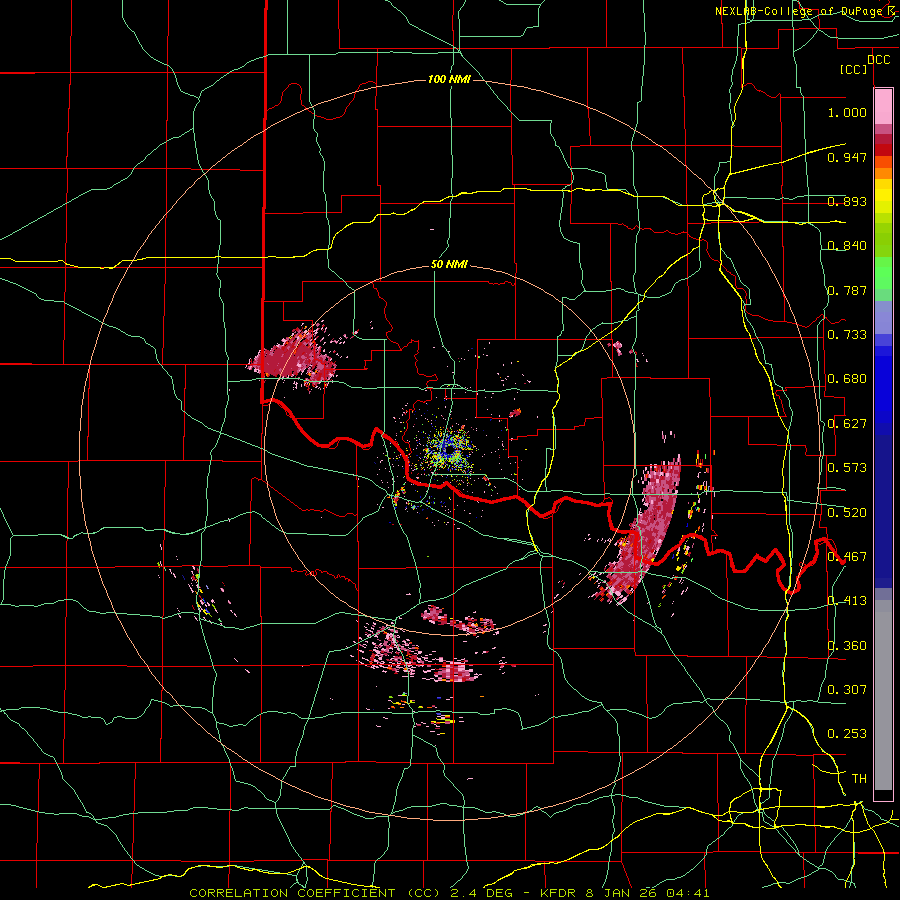Select the 0.253 scale value

tap(847, 734)
